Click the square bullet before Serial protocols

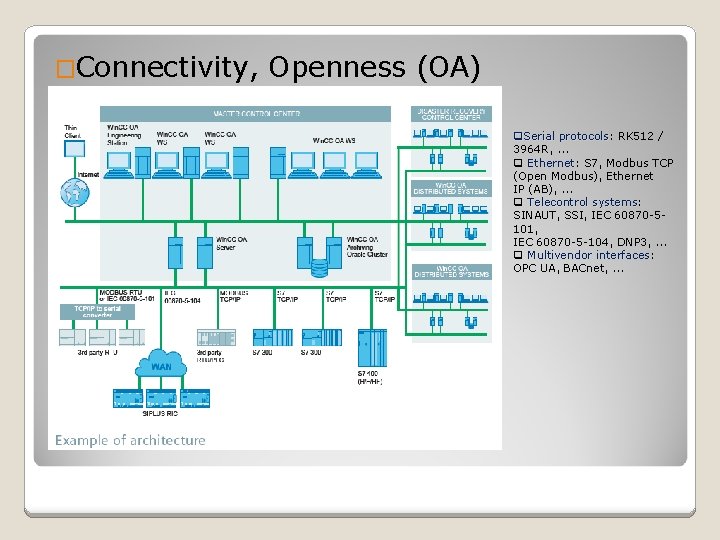tap(518, 136)
